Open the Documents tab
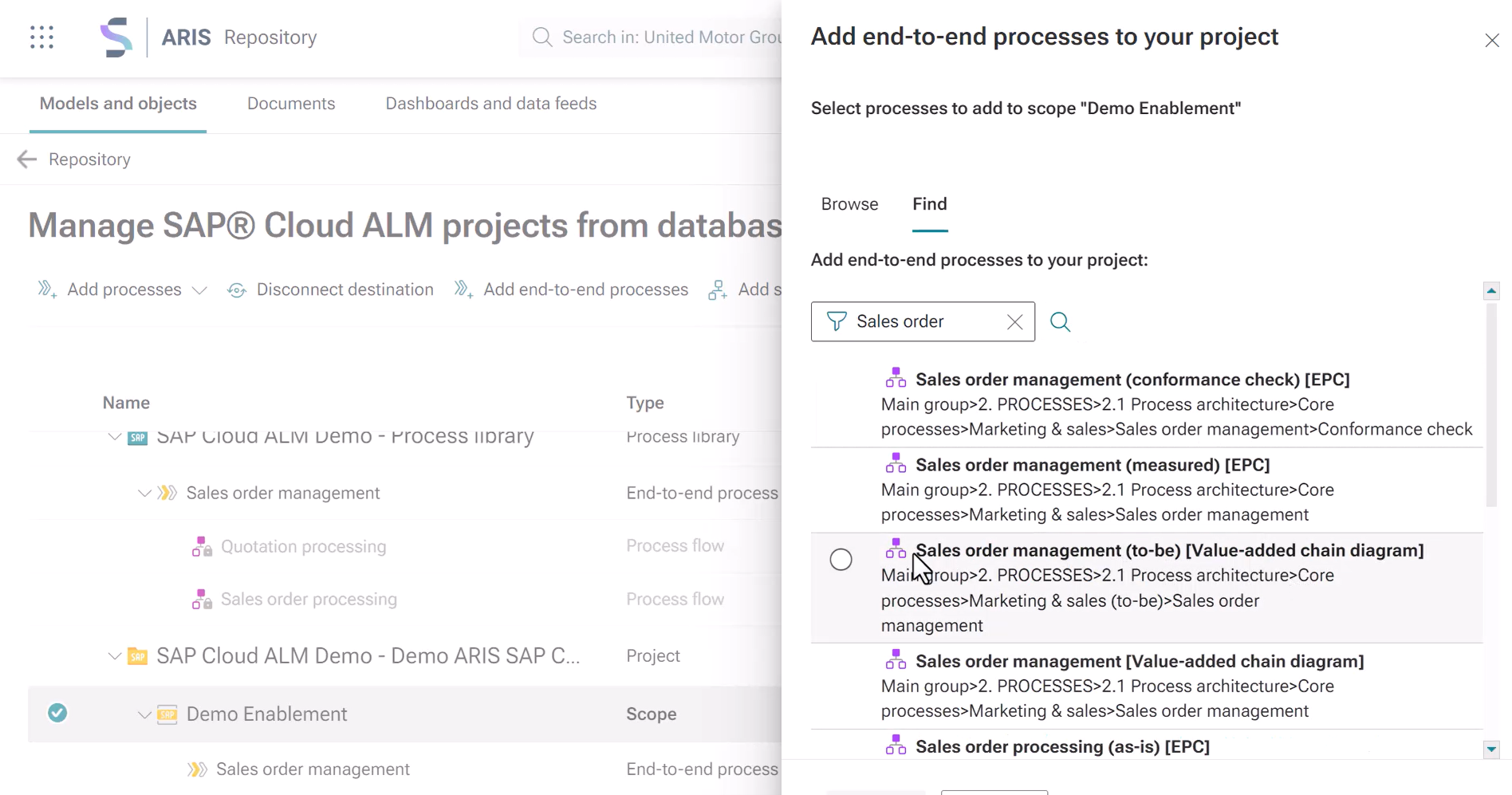 click(x=291, y=103)
